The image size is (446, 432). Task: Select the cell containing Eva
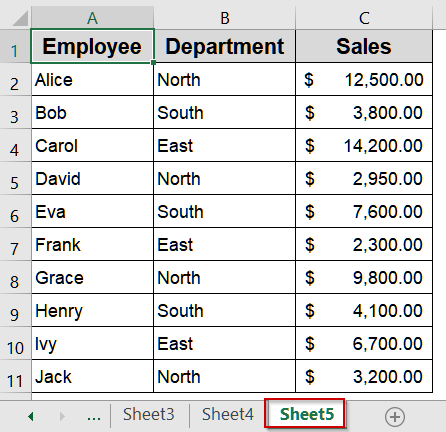(92, 211)
